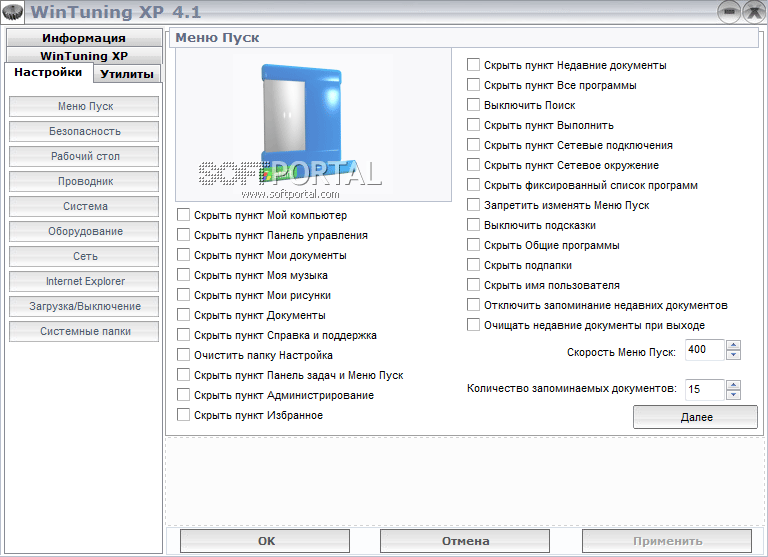Minimize the WinTuning XP window
Image resolution: width=768 pixels, height=557 pixels.
(x=729, y=12)
